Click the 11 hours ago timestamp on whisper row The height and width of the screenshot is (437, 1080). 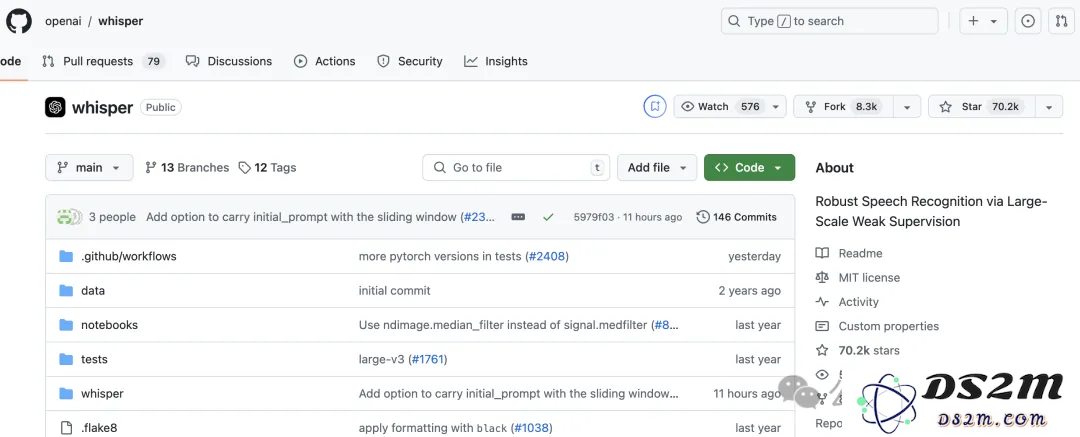pyautogui.click(x=747, y=394)
